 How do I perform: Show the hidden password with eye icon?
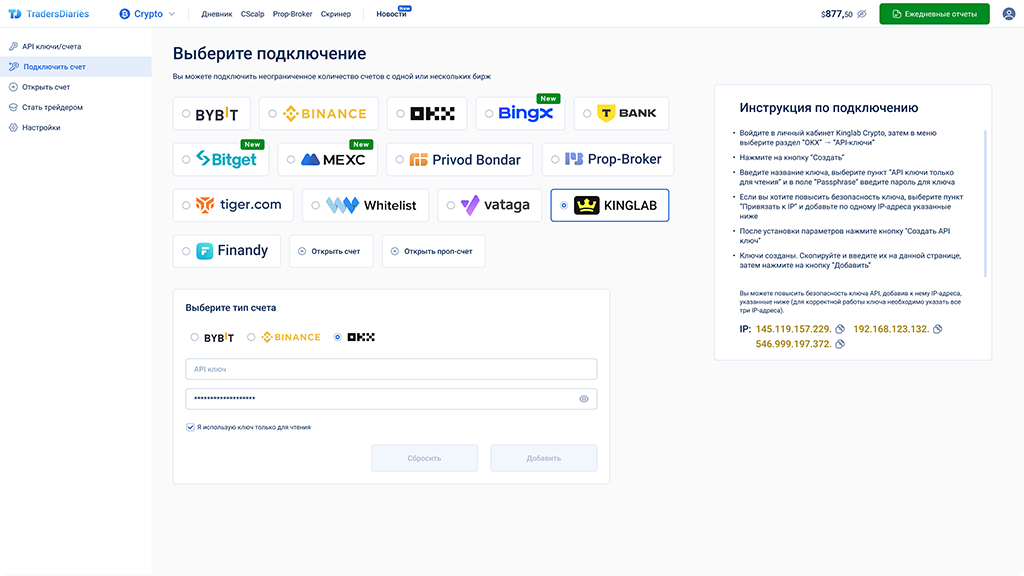[584, 399]
